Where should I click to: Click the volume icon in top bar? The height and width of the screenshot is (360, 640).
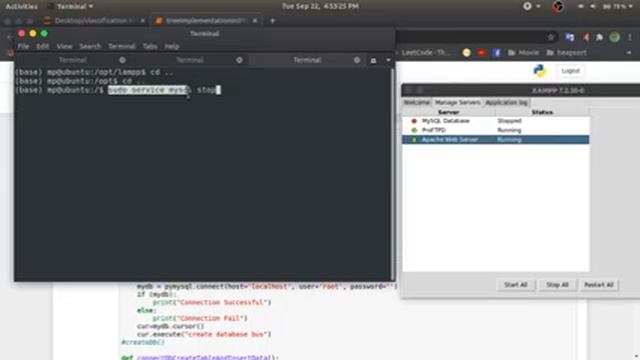[x=593, y=6]
